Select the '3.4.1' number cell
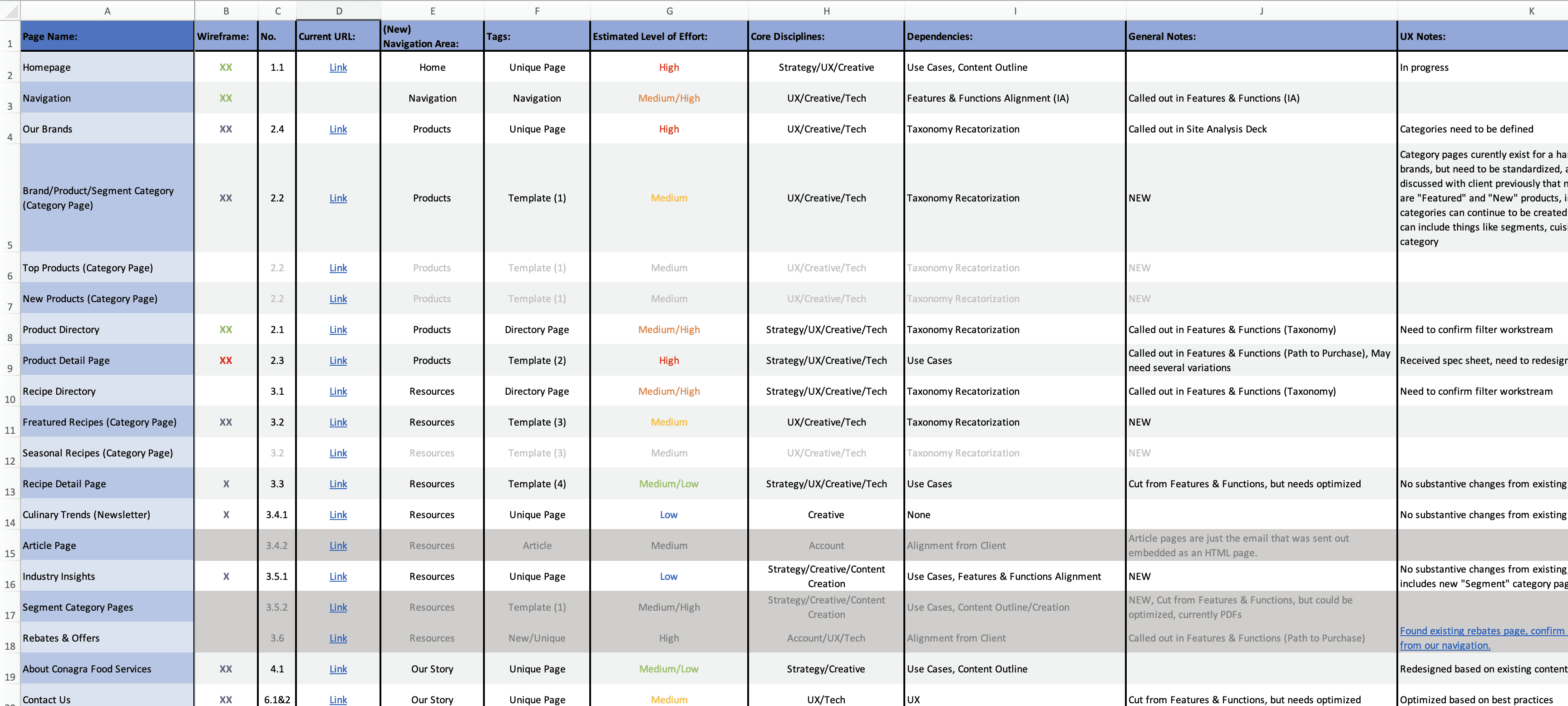The width and height of the screenshot is (1568, 706). click(x=277, y=514)
